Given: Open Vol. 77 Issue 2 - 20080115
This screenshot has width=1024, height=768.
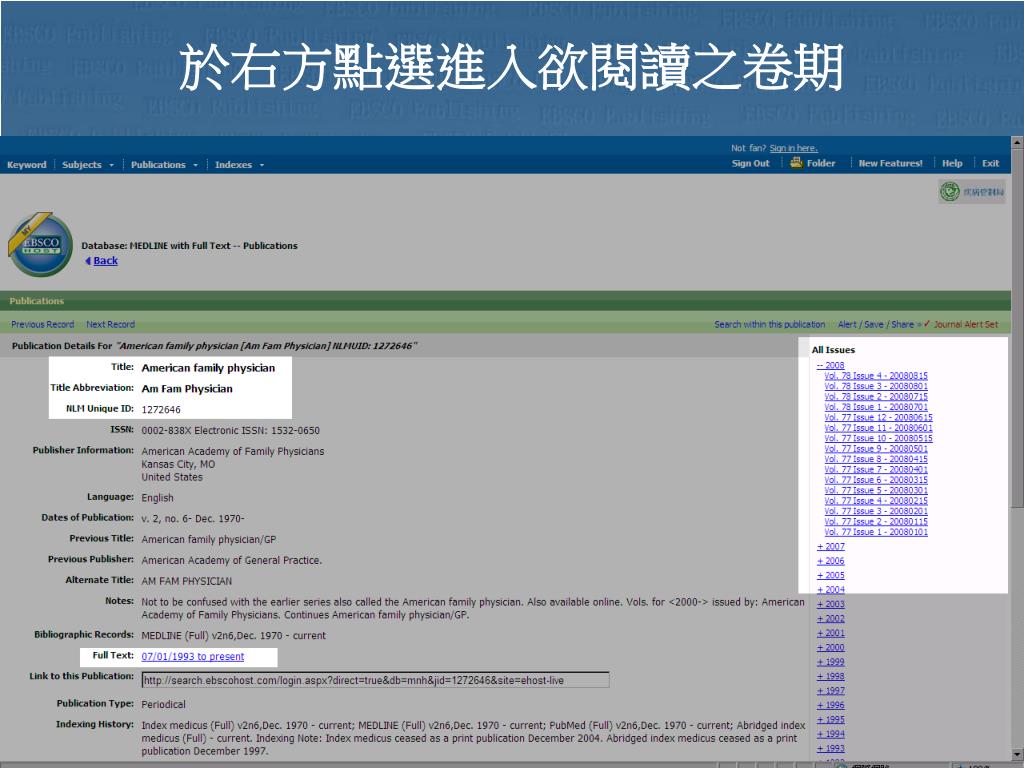Looking at the screenshot, I should [x=876, y=522].
